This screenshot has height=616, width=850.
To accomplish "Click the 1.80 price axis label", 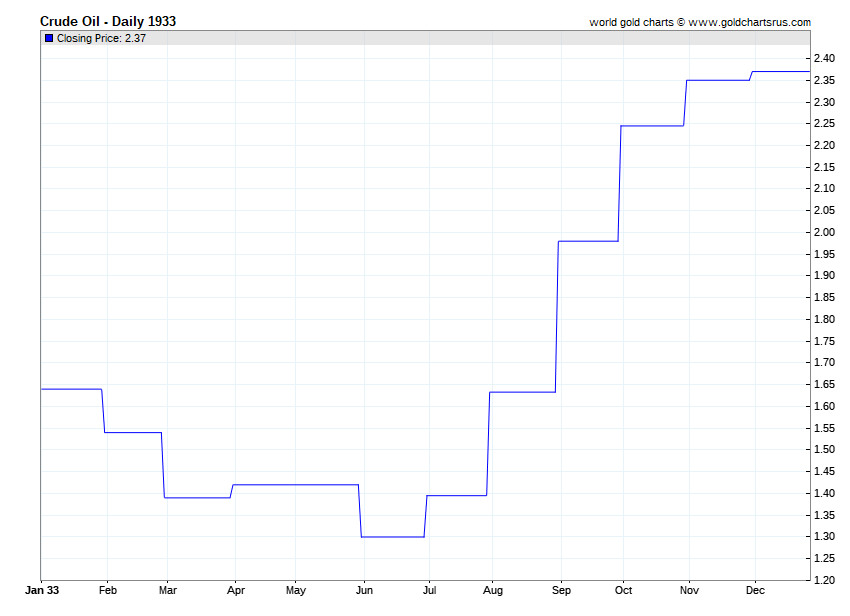I will tap(825, 319).
